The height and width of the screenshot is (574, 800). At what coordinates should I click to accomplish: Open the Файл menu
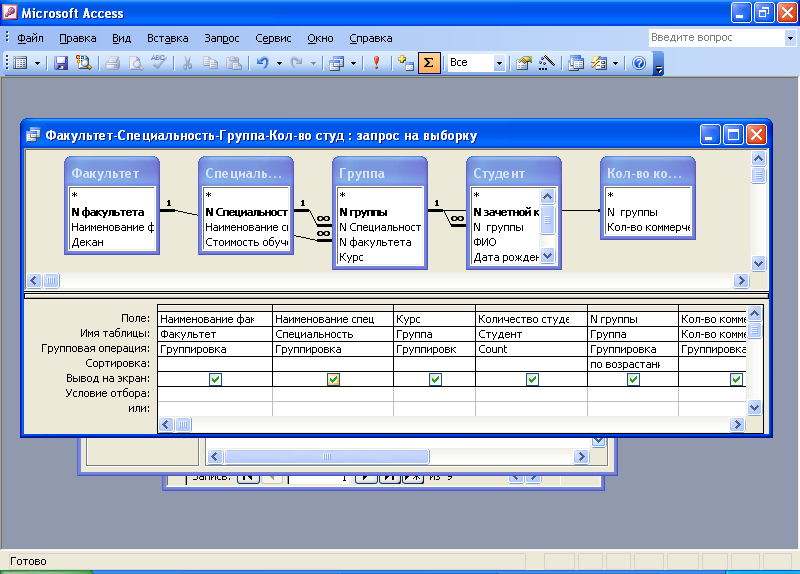click(x=30, y=38)
